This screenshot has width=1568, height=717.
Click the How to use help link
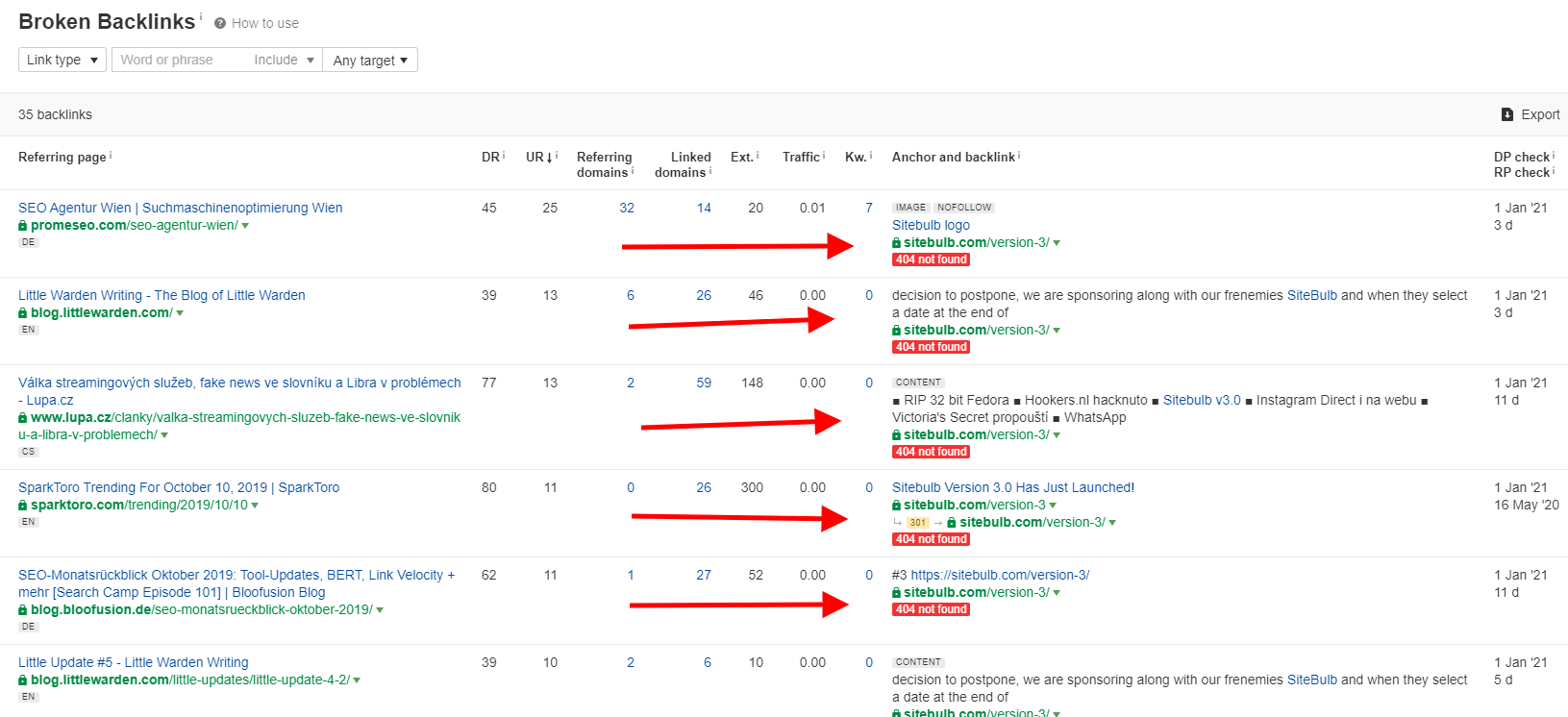265,23
